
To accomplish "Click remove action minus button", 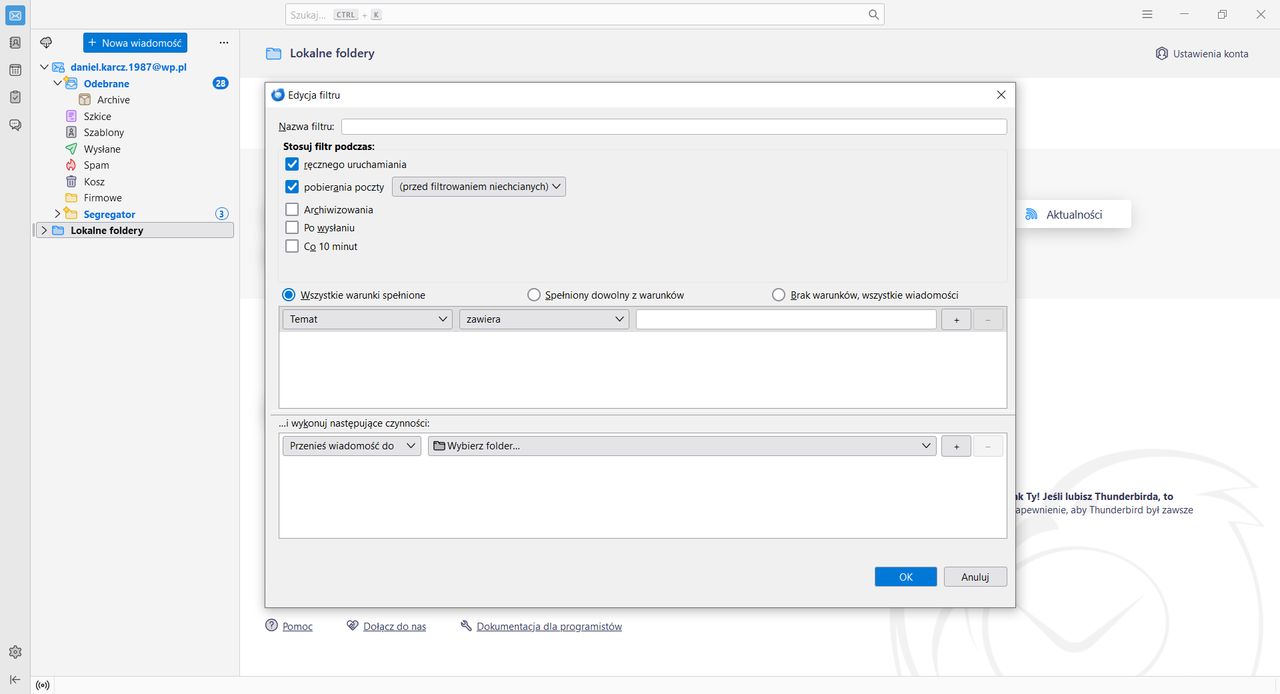I will [x=988, y=446].
